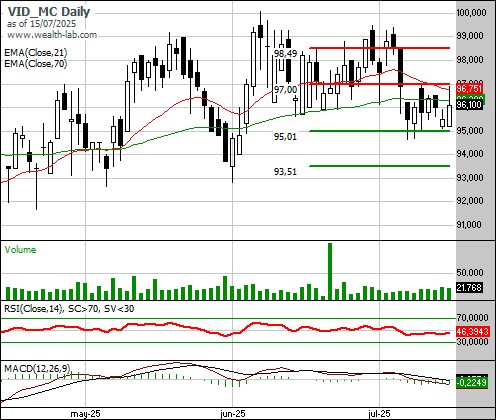The width and height of the screenshot is (496, 420).
Task: Click the -0,2249 MACD value tag
Action: [472, 382]
